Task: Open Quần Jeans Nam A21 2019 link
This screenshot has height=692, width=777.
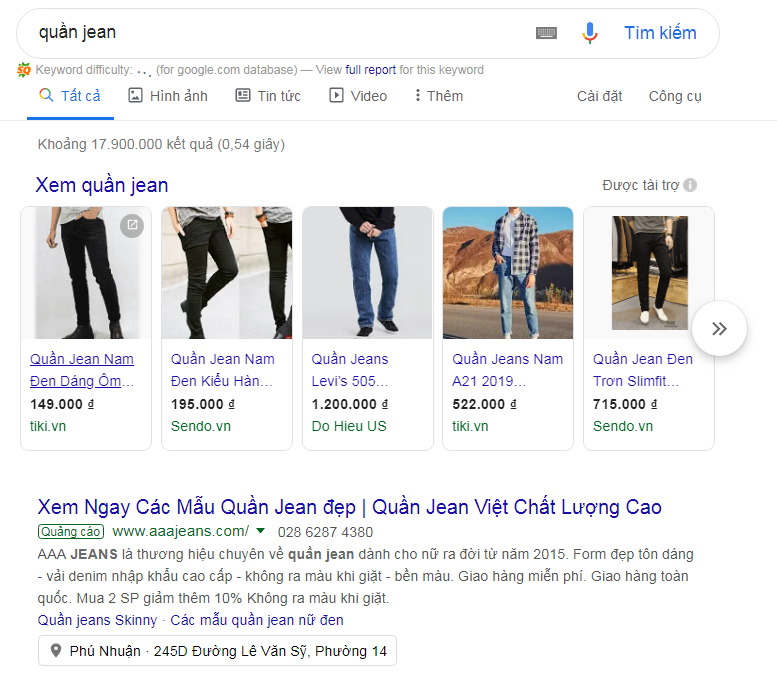Action: click(x=507, y=370)
